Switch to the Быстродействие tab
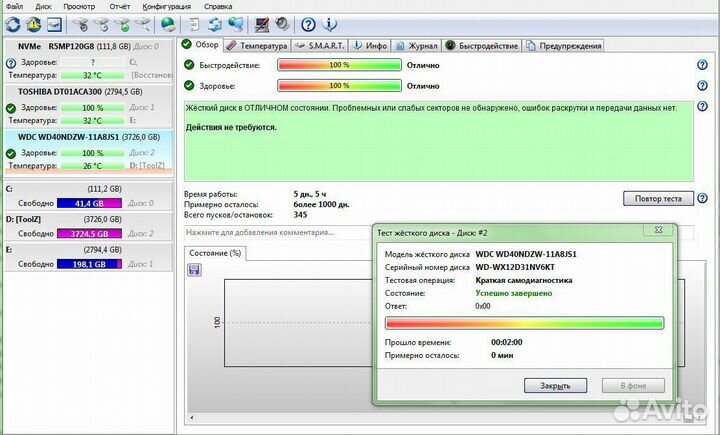This screenshot has height=435, width=720. [x=482, y=45]
